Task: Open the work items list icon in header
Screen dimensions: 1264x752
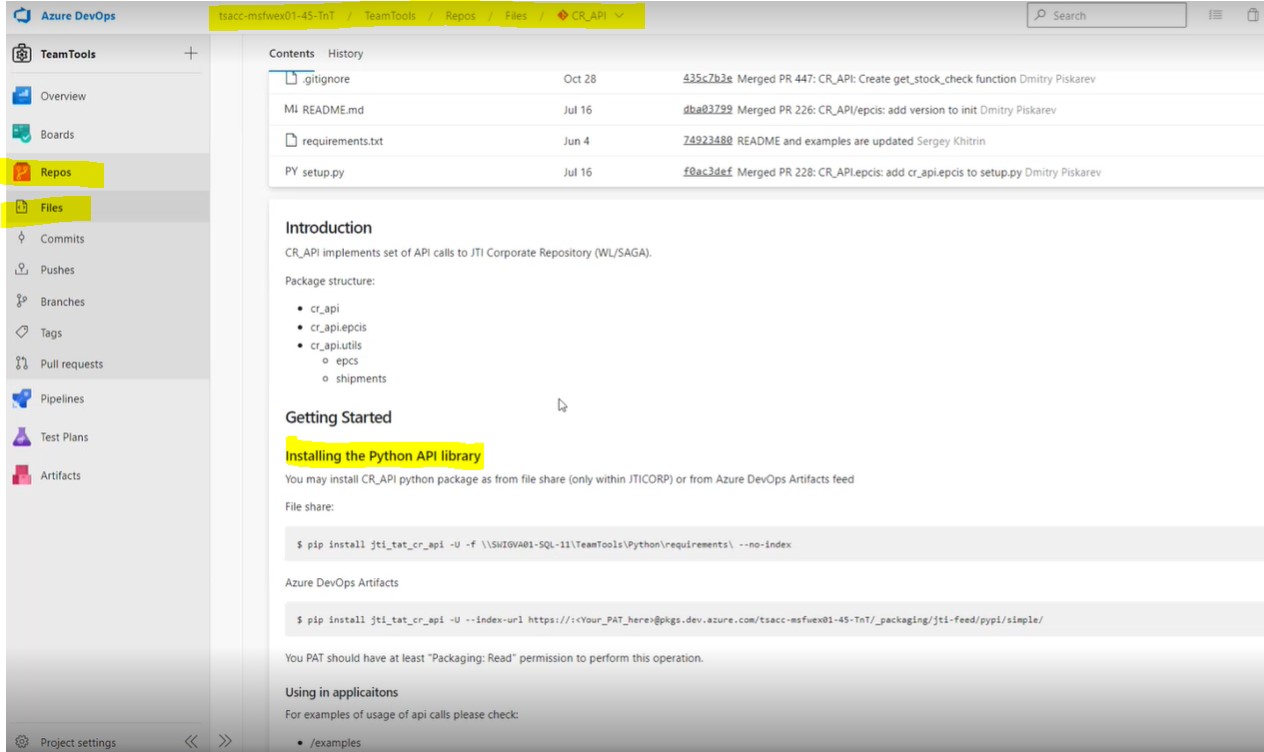Action: tap(1216, 15)
